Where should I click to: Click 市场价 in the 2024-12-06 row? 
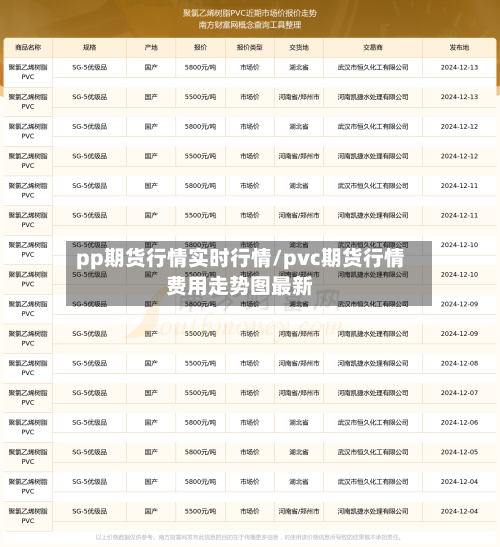tap(249, 422)
